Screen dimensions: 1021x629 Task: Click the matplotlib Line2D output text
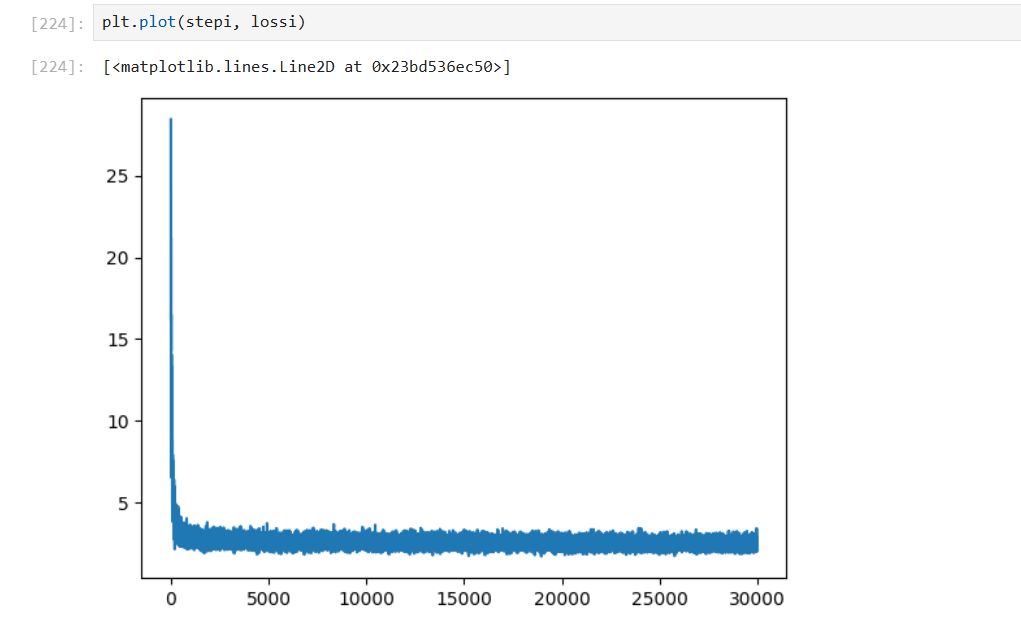click(x=306, y=68)
